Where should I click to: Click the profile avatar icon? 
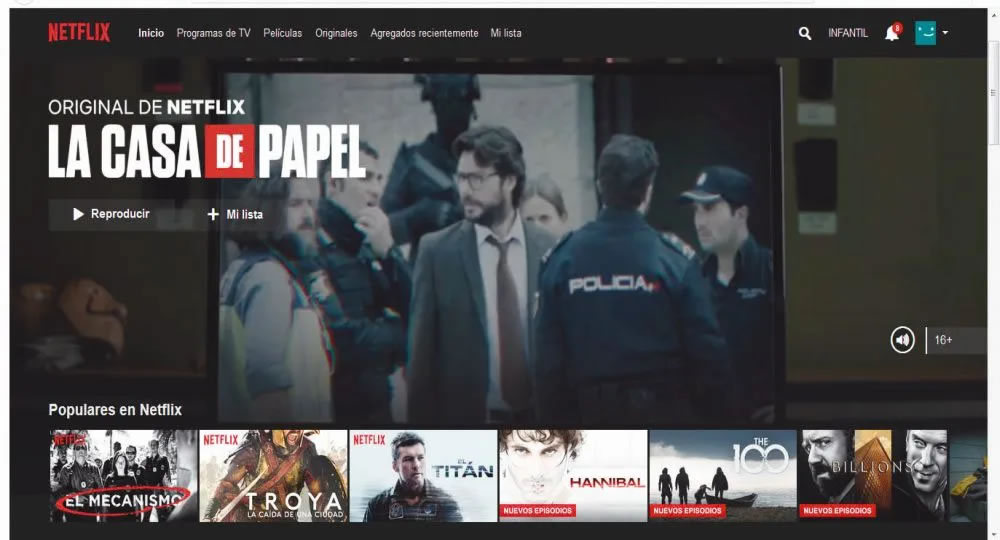click(x=925, y=33)
